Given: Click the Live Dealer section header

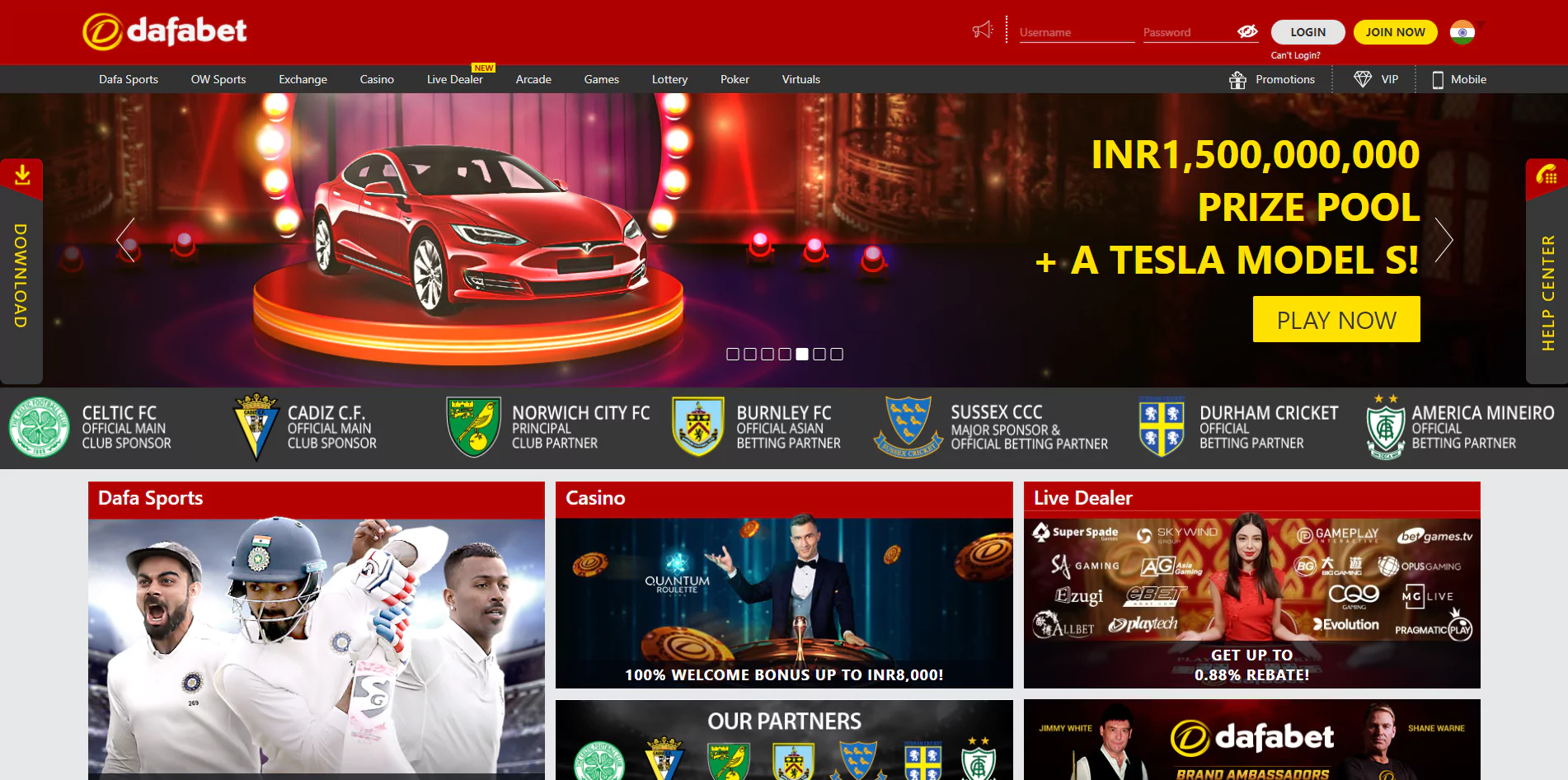Looking at the screenshot, I should point(1251,500).
